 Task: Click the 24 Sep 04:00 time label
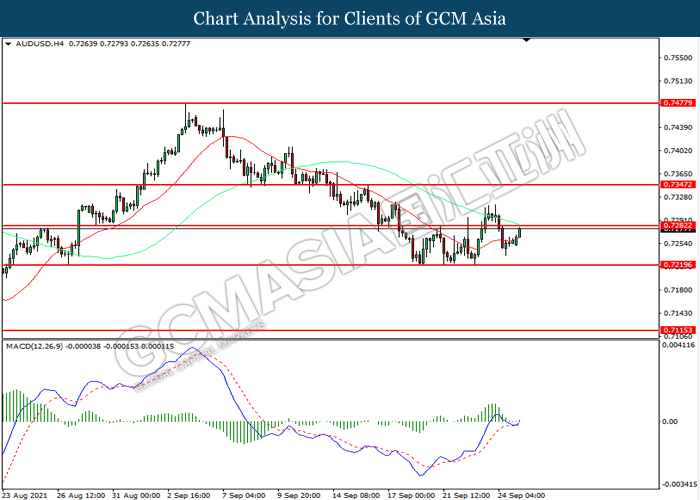(x=522, y=496)
